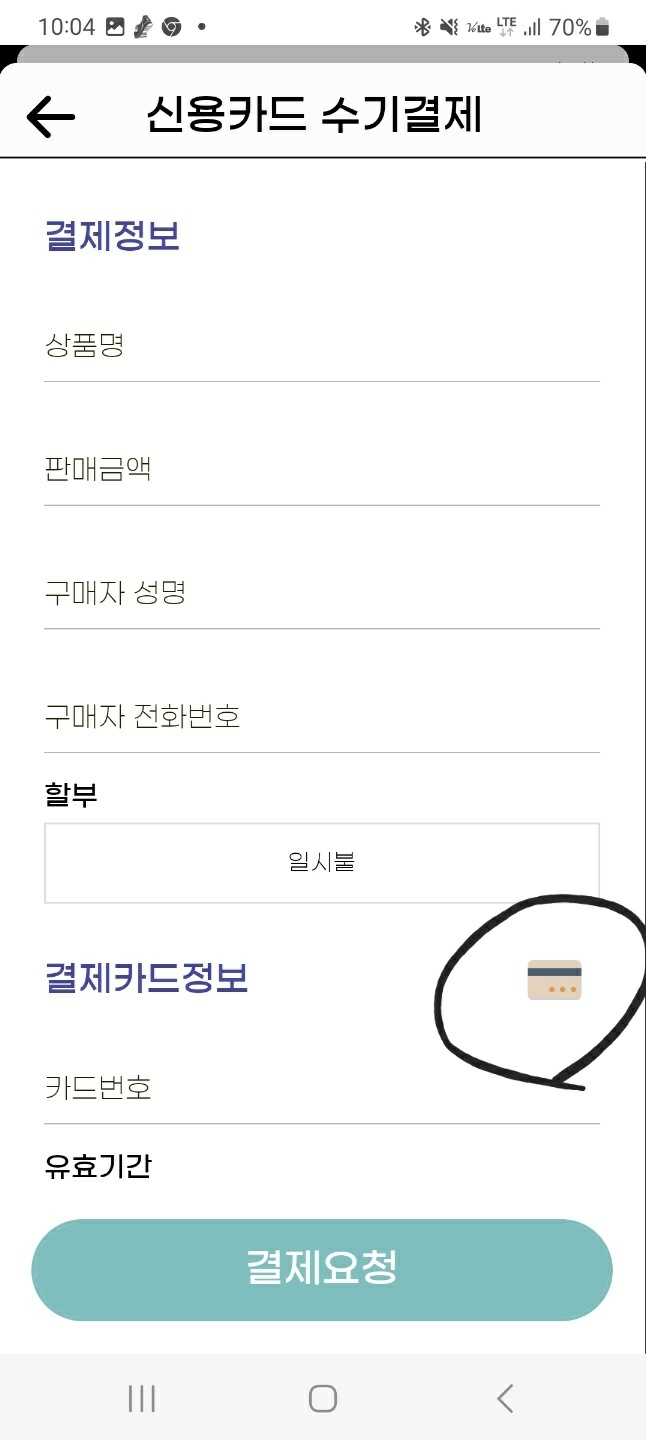This screenshot has width=646, height=1440.
Task: Tap the muted sound status icon
Action: pos(449,27)
